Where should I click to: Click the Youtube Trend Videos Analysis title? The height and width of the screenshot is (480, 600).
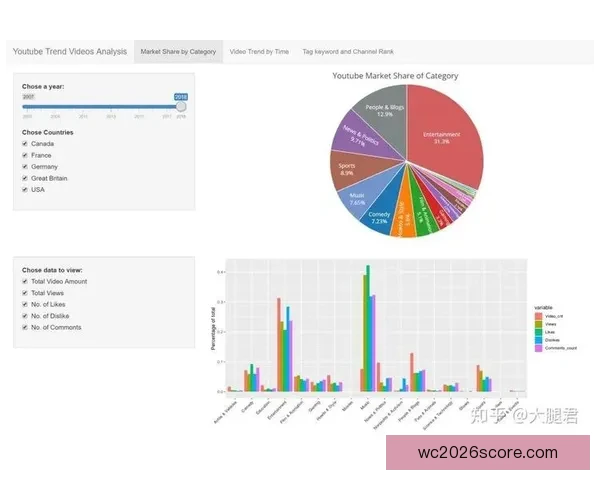click(69, 50)
